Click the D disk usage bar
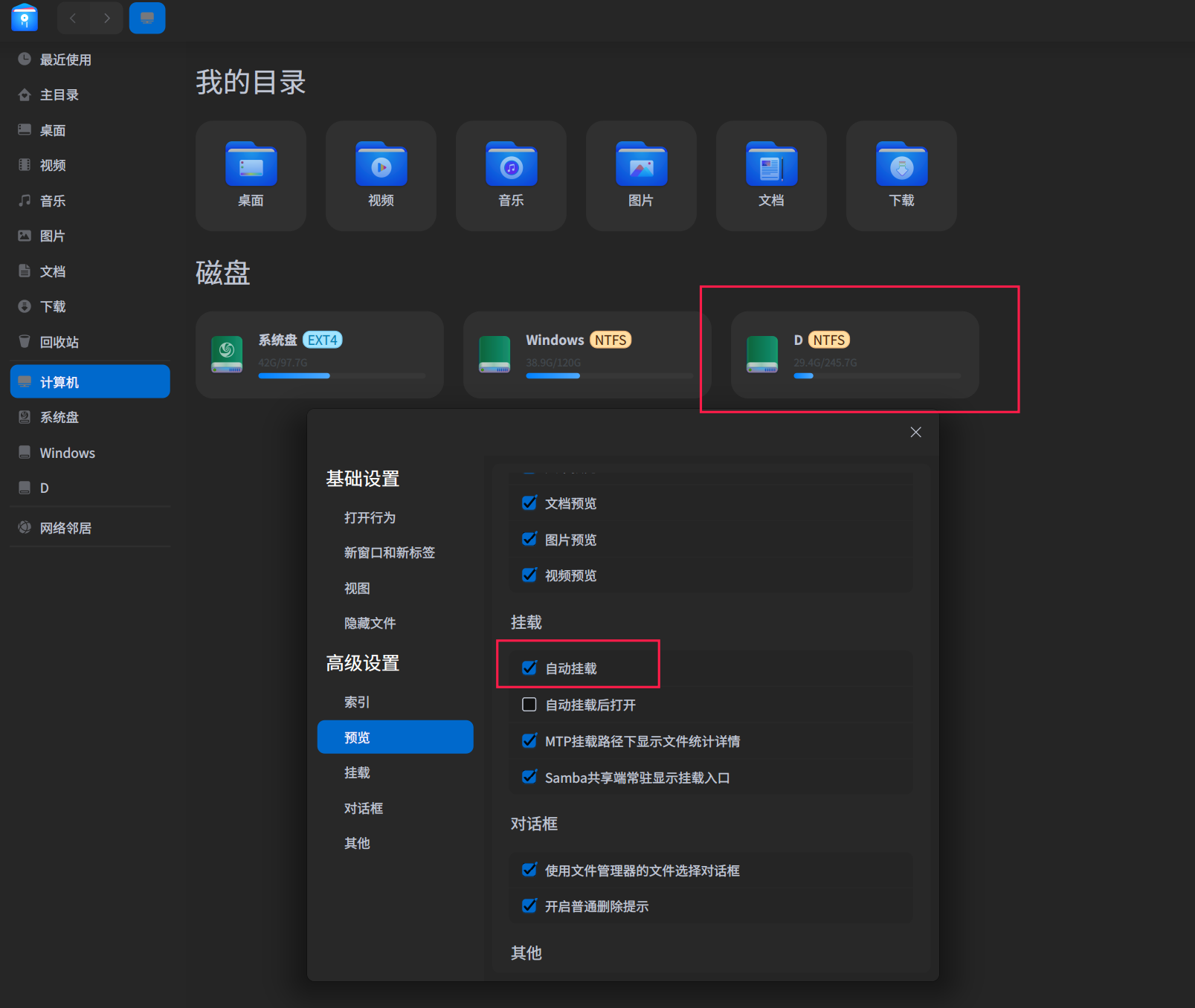This screenshot has height=1008, width=1195. (877, 376)
